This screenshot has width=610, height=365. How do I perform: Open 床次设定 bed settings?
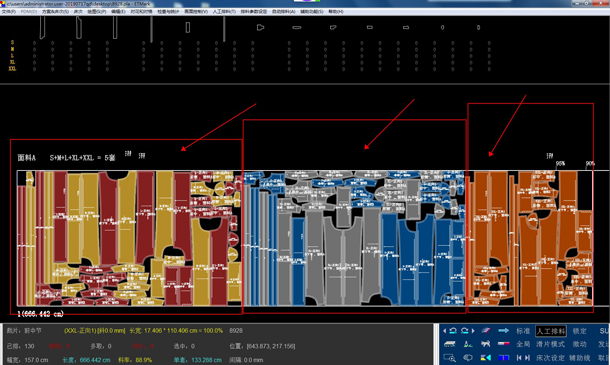tap(550, 358)
